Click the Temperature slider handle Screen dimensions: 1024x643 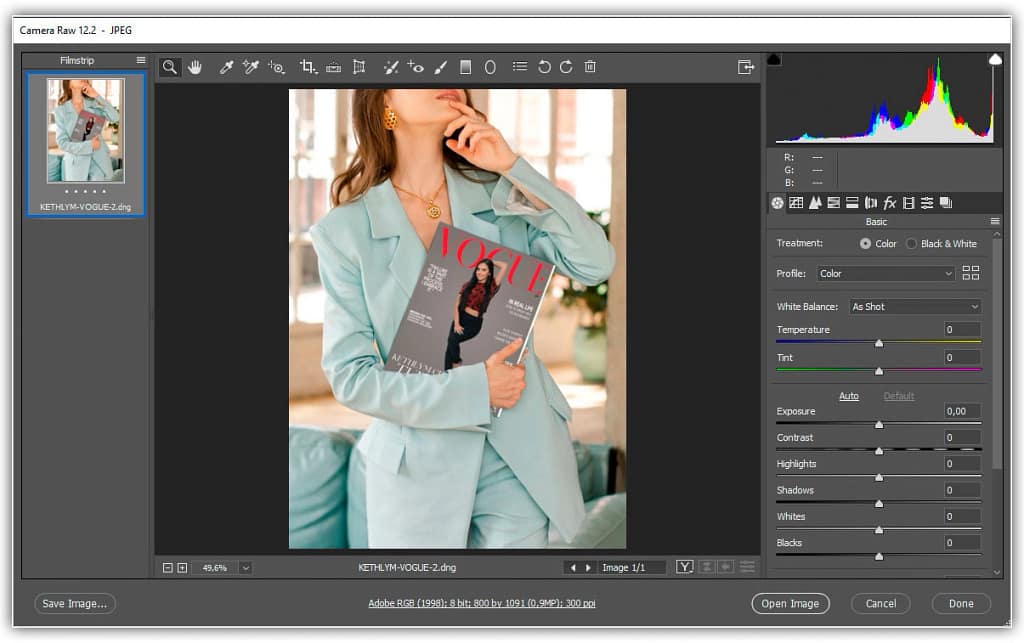click(879, 343)
